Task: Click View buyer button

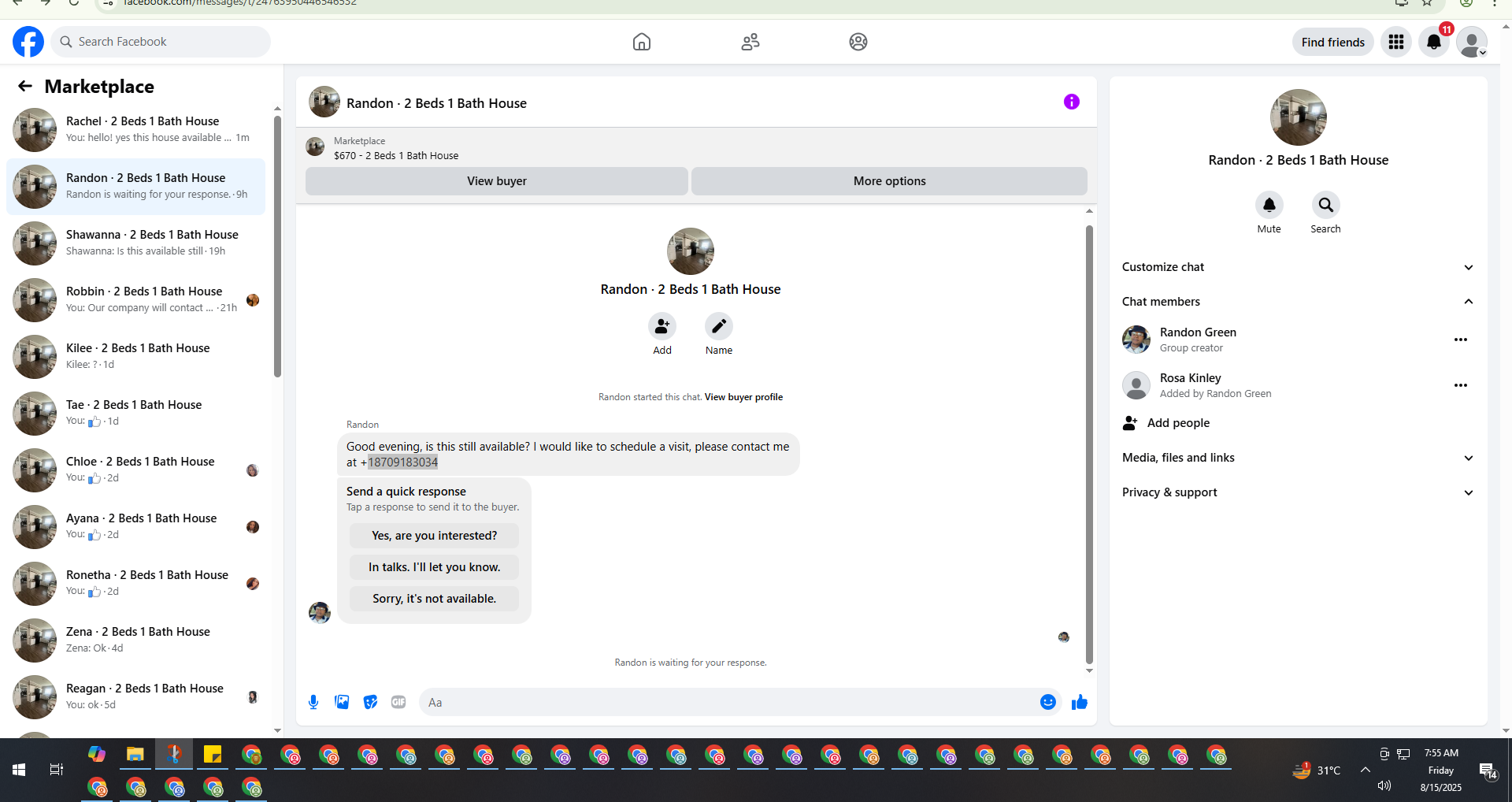Action: coord(497,181)
